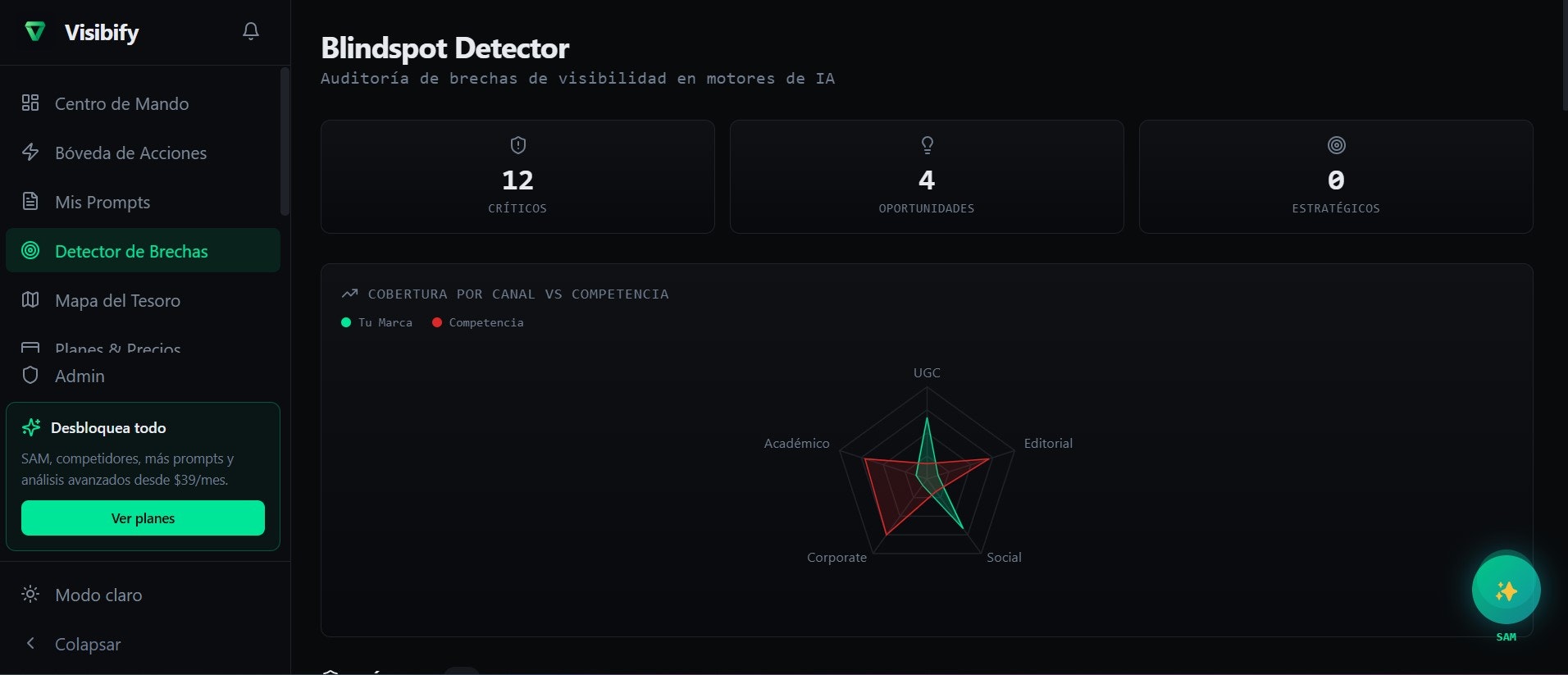Go to Centro de Mando
Screen dimensions: 1568x675
click(143, 103)
